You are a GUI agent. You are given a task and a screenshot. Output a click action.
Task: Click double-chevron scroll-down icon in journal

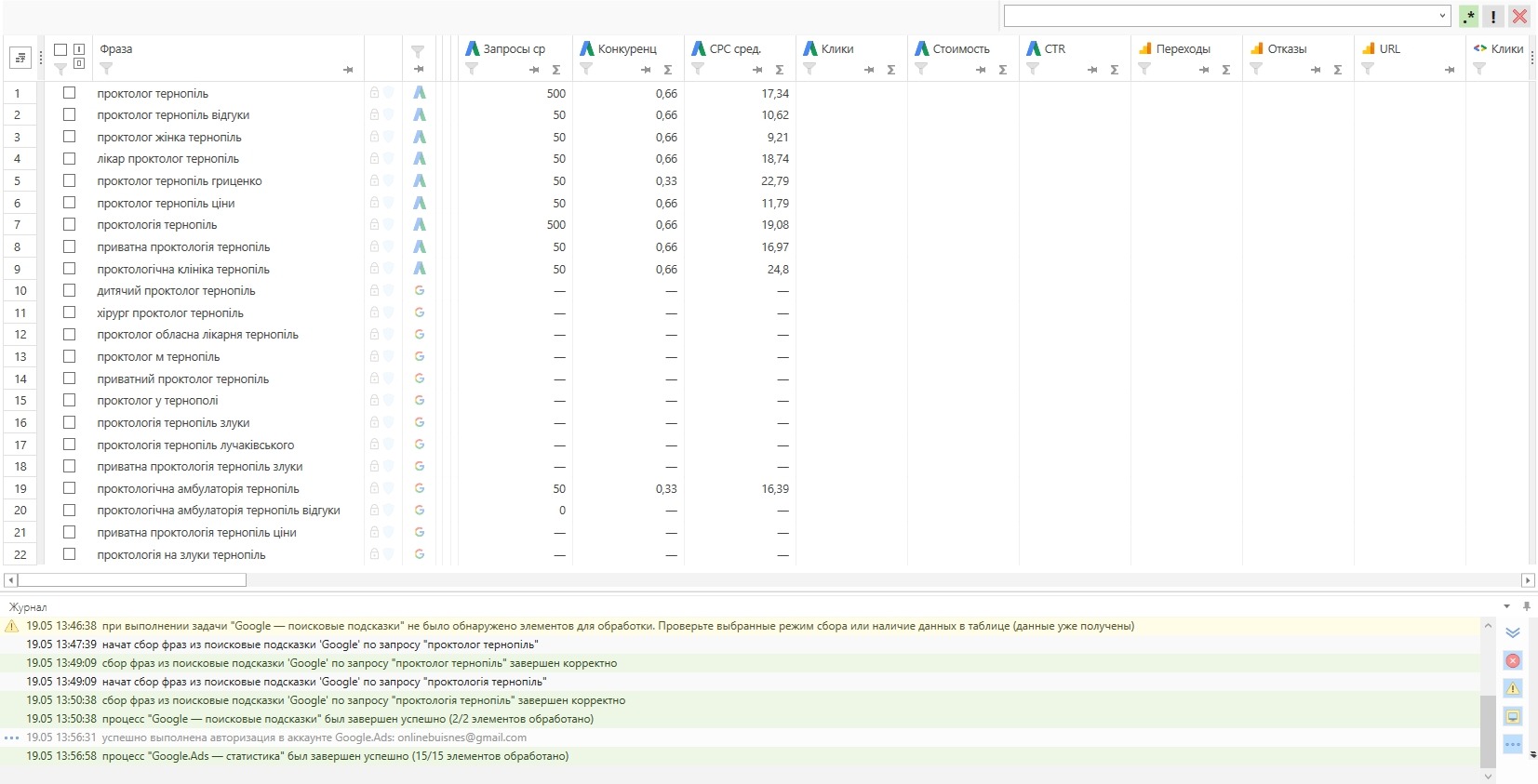click(1513, 632)
